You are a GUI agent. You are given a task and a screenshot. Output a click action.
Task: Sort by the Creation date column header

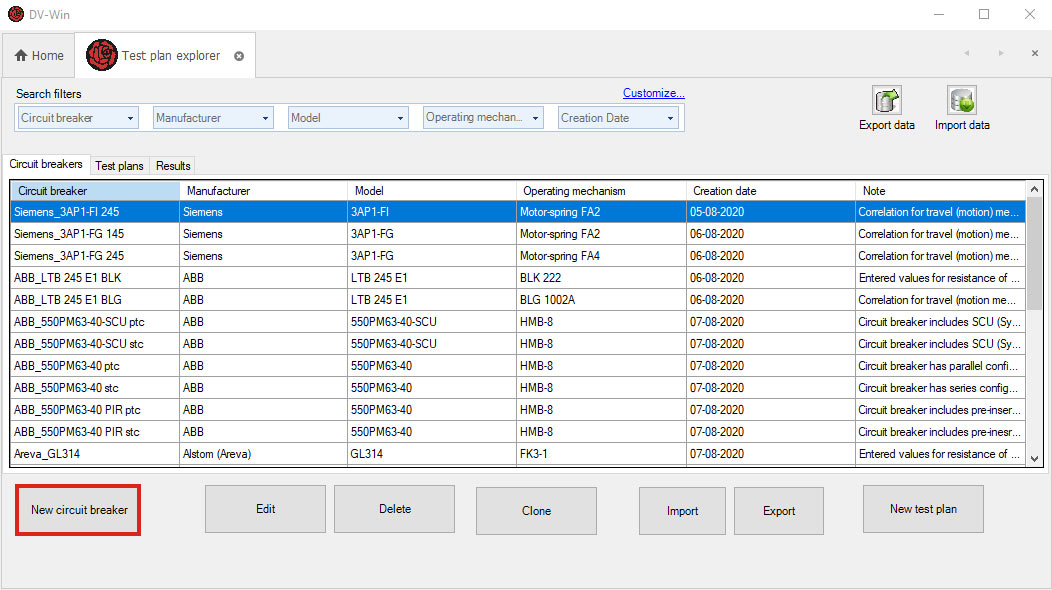[x=771, y=191]
